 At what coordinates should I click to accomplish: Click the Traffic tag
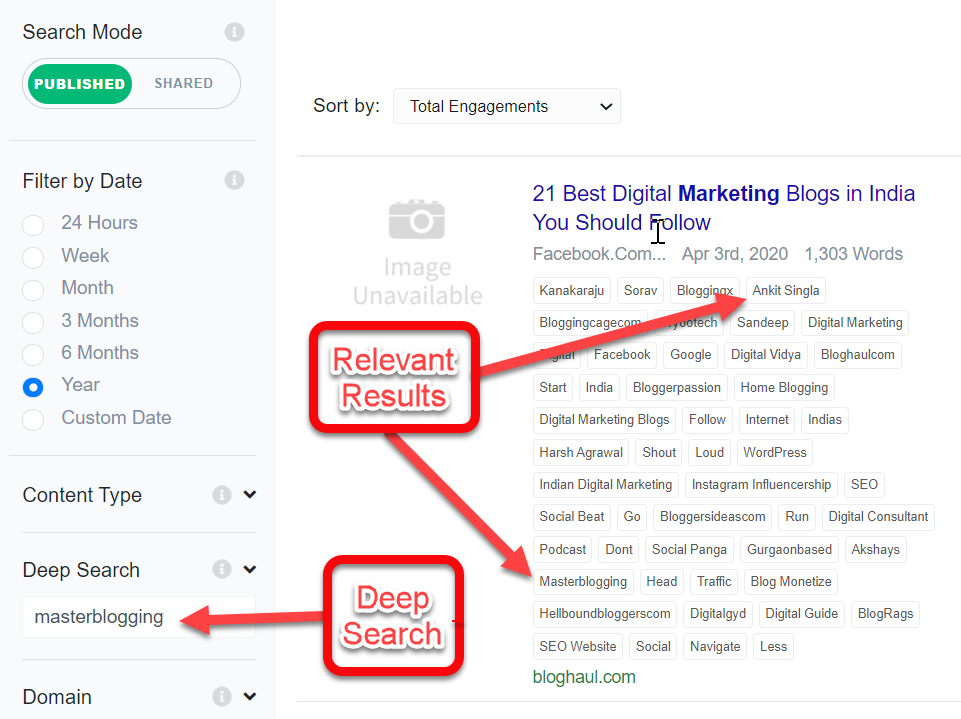714,582
